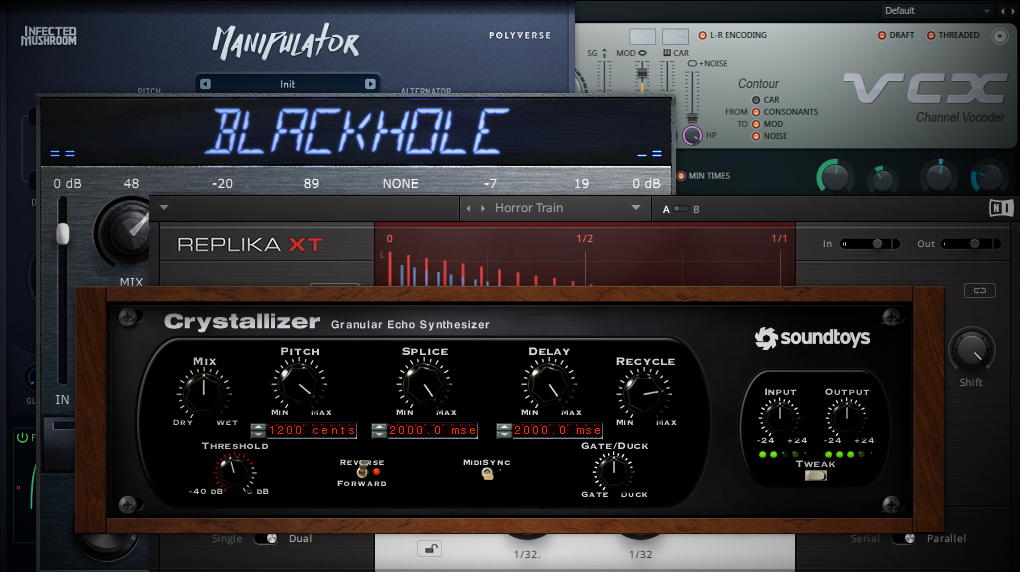
Task: Click the pink HP knob in VCX
Action: (692, 135)
